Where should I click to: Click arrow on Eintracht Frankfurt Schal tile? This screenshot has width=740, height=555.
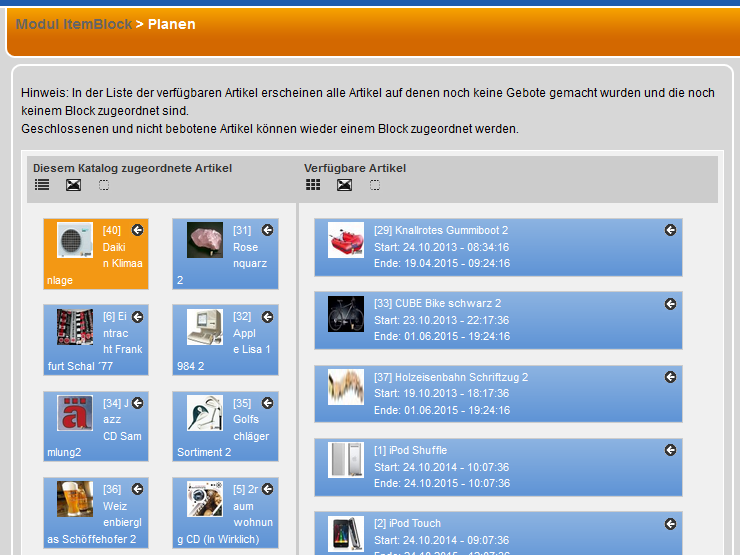click(137, 317)
